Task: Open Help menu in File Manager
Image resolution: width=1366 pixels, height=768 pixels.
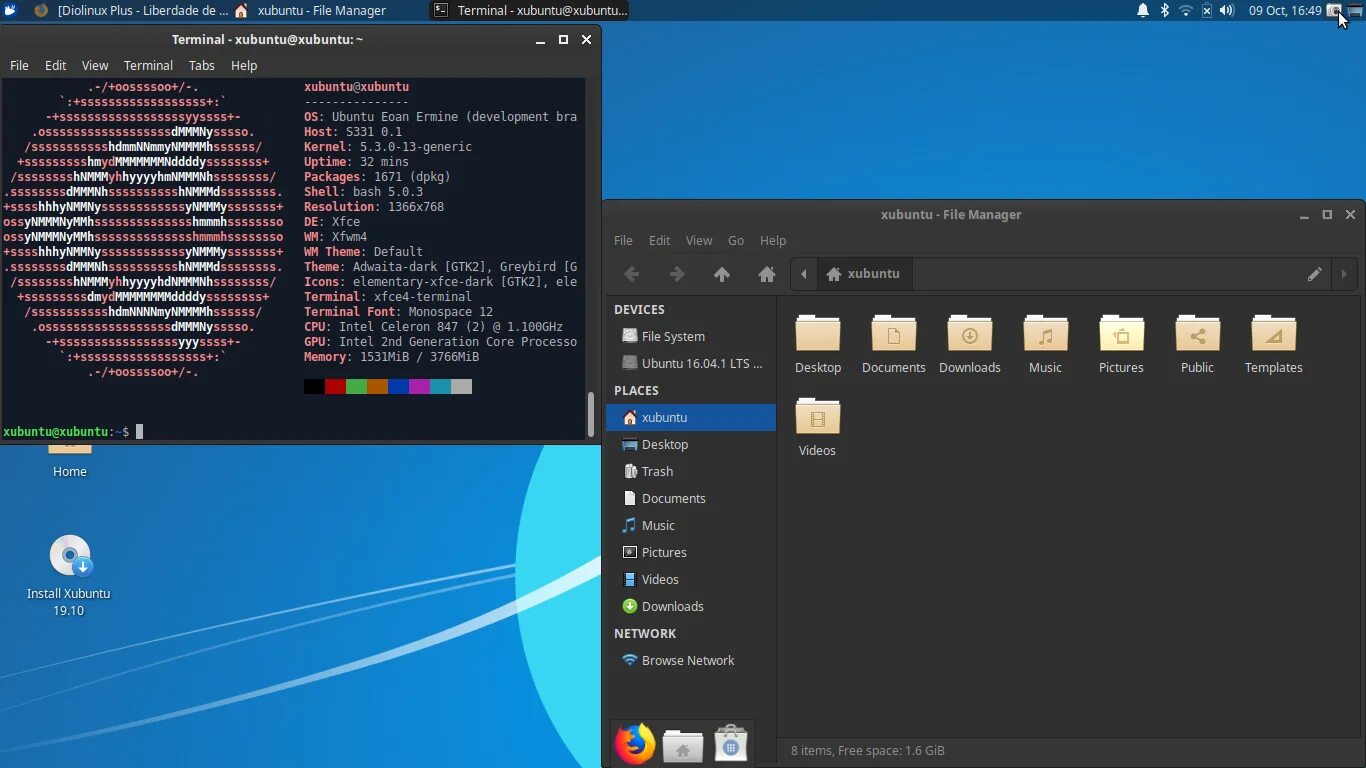Action: pyautogui.click(x=773, y=240)
